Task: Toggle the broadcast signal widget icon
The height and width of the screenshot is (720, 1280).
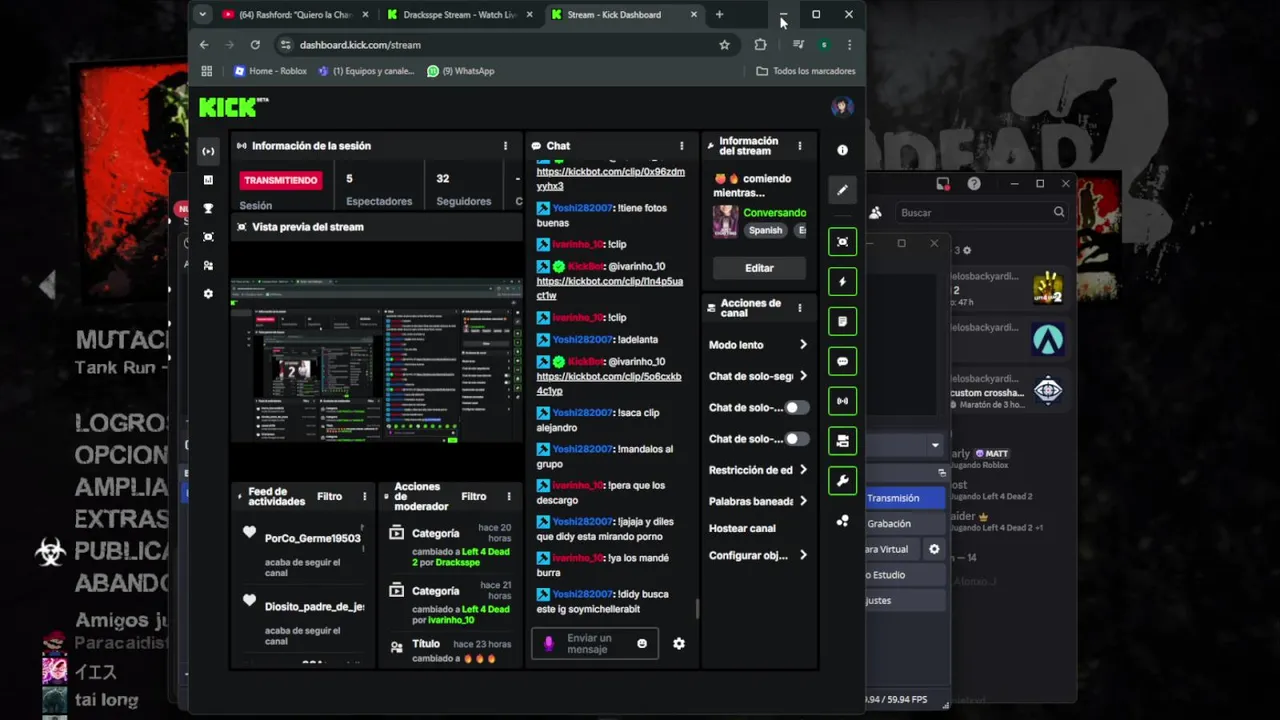Action: coord(842,401)
